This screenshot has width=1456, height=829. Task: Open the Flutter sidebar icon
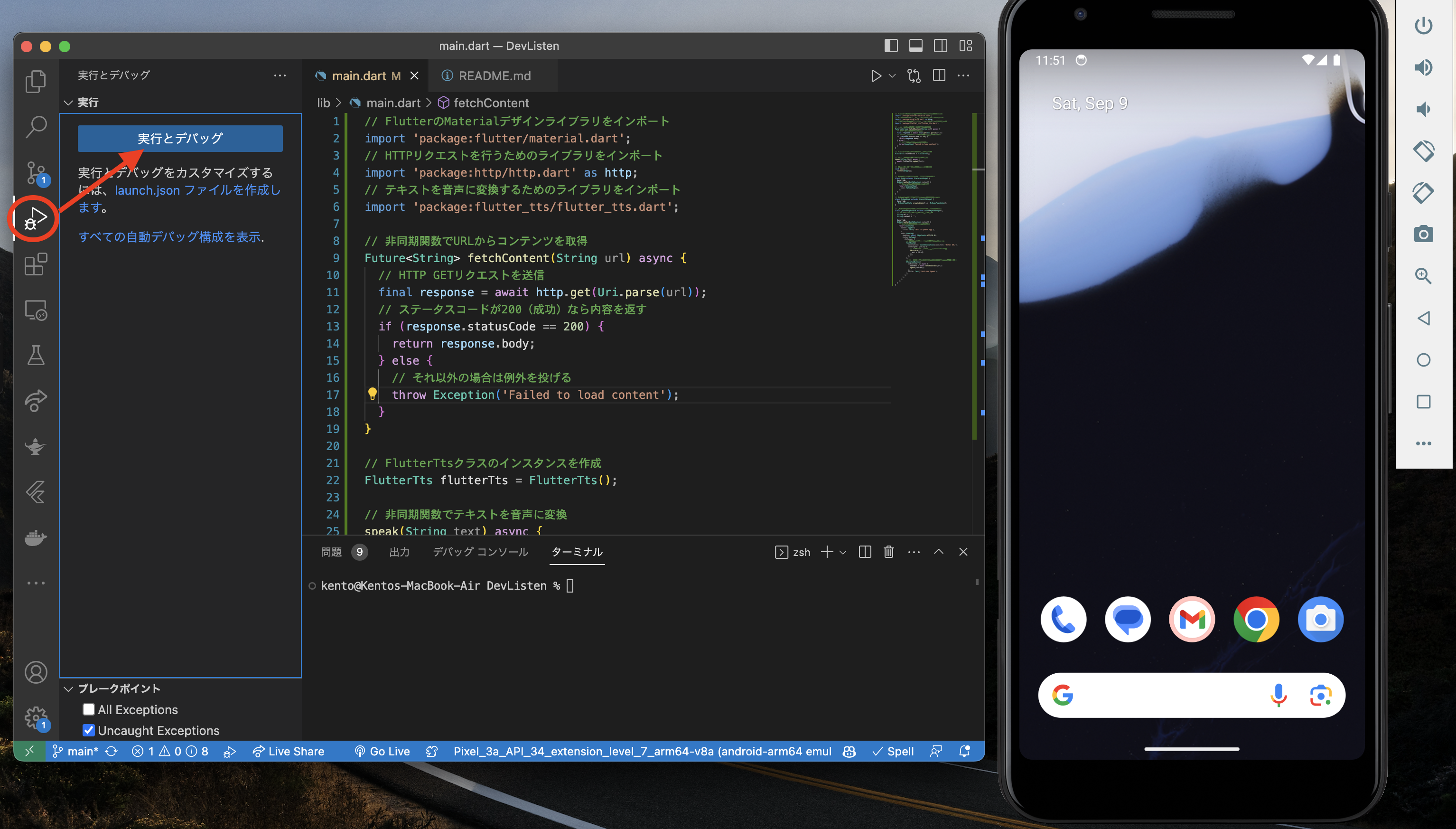35,492
